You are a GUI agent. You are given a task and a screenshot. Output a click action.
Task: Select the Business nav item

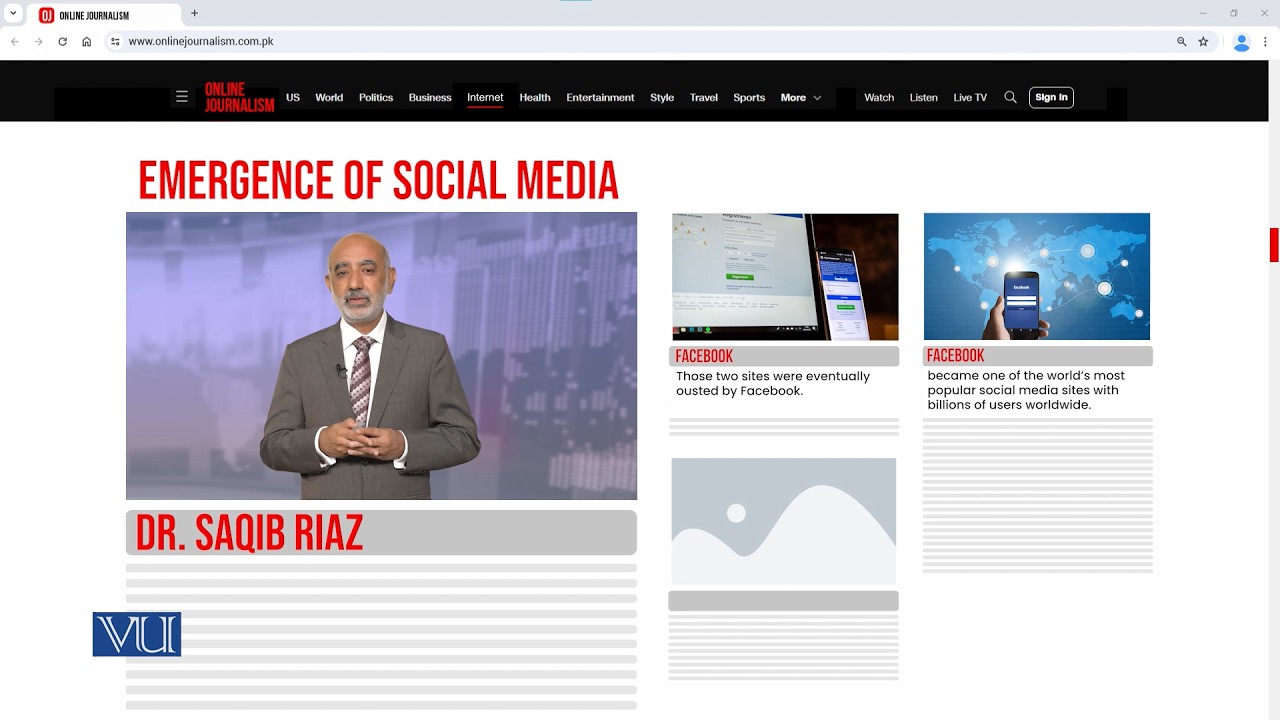[430, 97]
